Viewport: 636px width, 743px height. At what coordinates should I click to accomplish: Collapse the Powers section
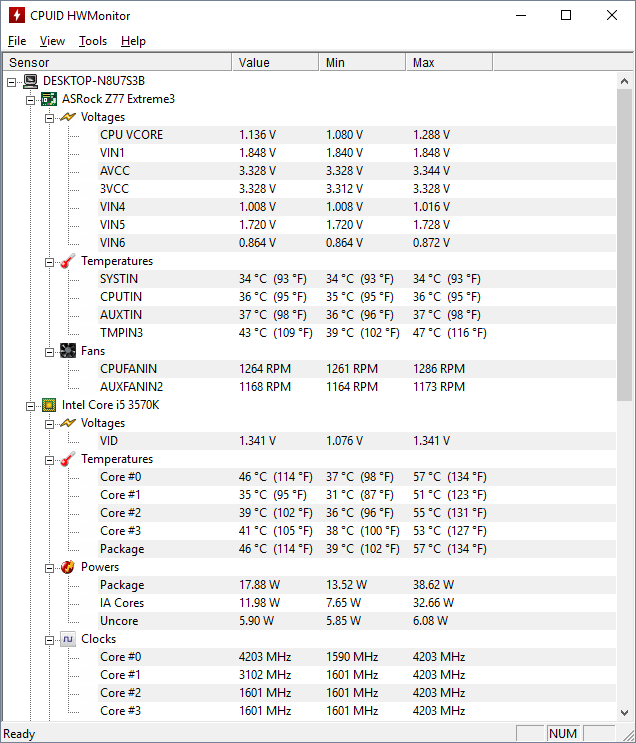[x=49, y=567]
